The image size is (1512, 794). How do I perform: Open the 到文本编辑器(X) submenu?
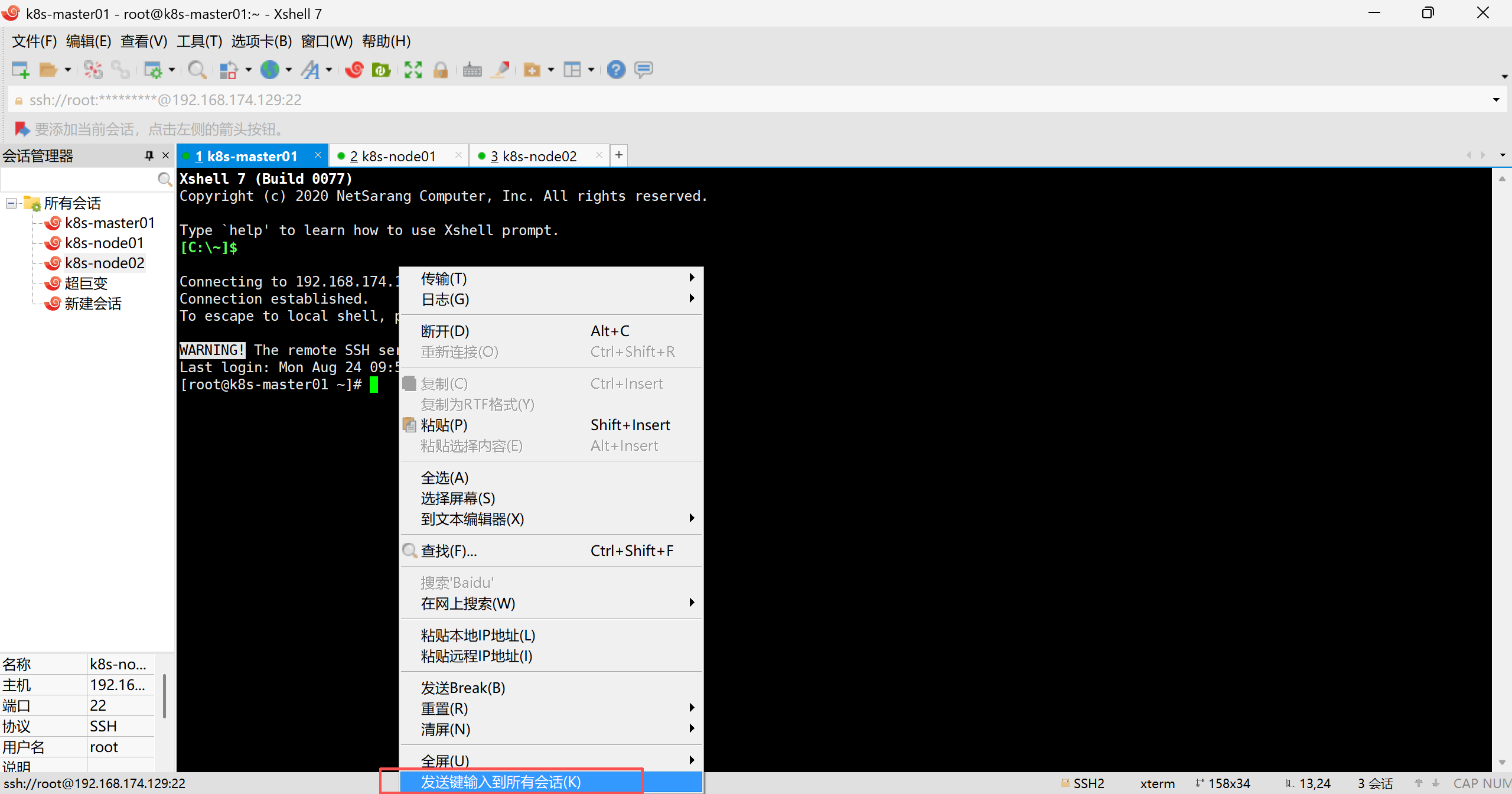coord(552,519)
